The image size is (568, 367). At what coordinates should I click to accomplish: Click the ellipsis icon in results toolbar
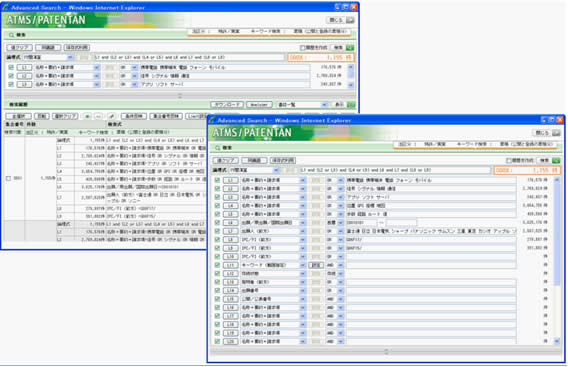[x=98, y=116]
